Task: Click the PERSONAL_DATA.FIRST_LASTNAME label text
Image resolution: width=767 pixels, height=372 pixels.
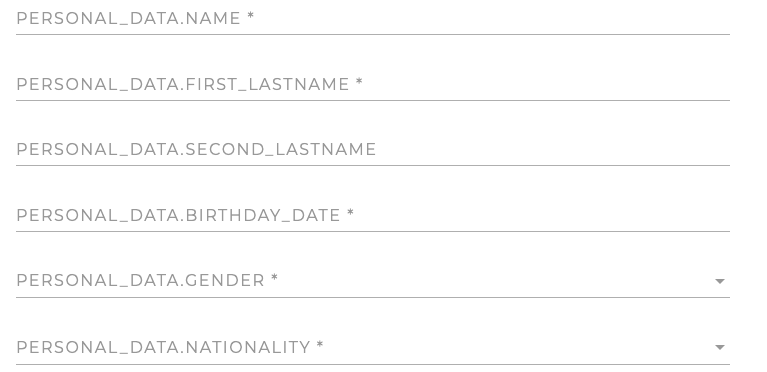Action: pos(183,84)
